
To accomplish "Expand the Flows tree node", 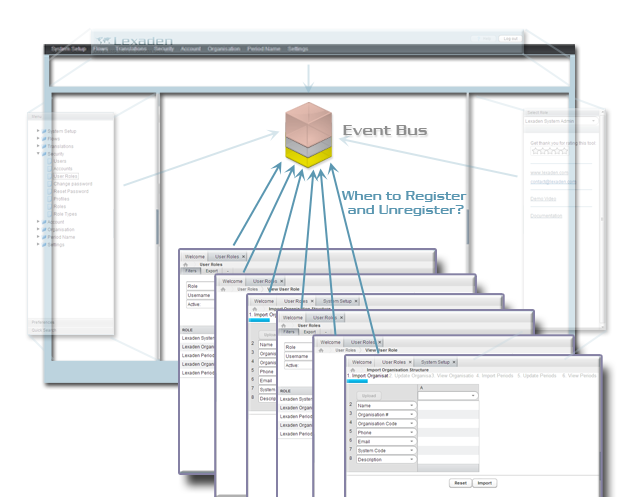I will pyautogui.click(x=38, y=139).
